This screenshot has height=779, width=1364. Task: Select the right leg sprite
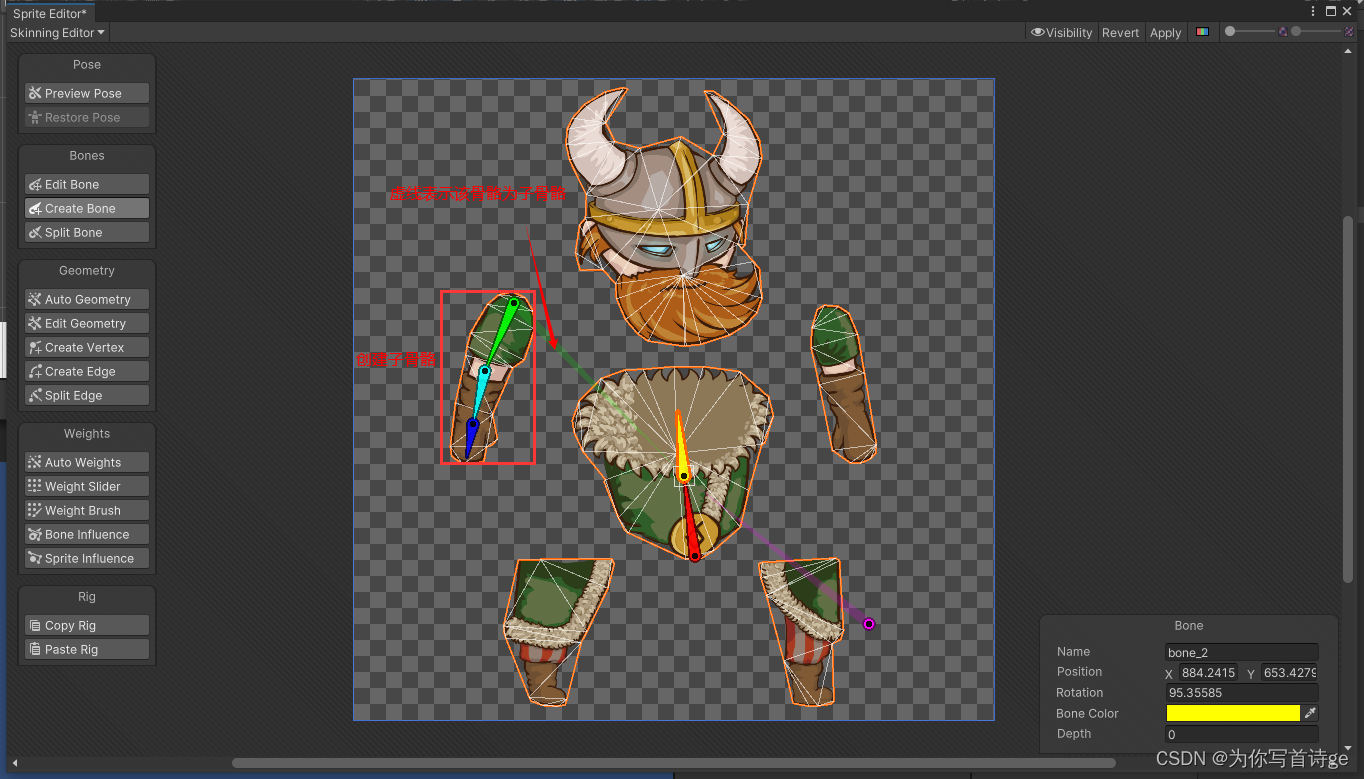click(801, 631)
